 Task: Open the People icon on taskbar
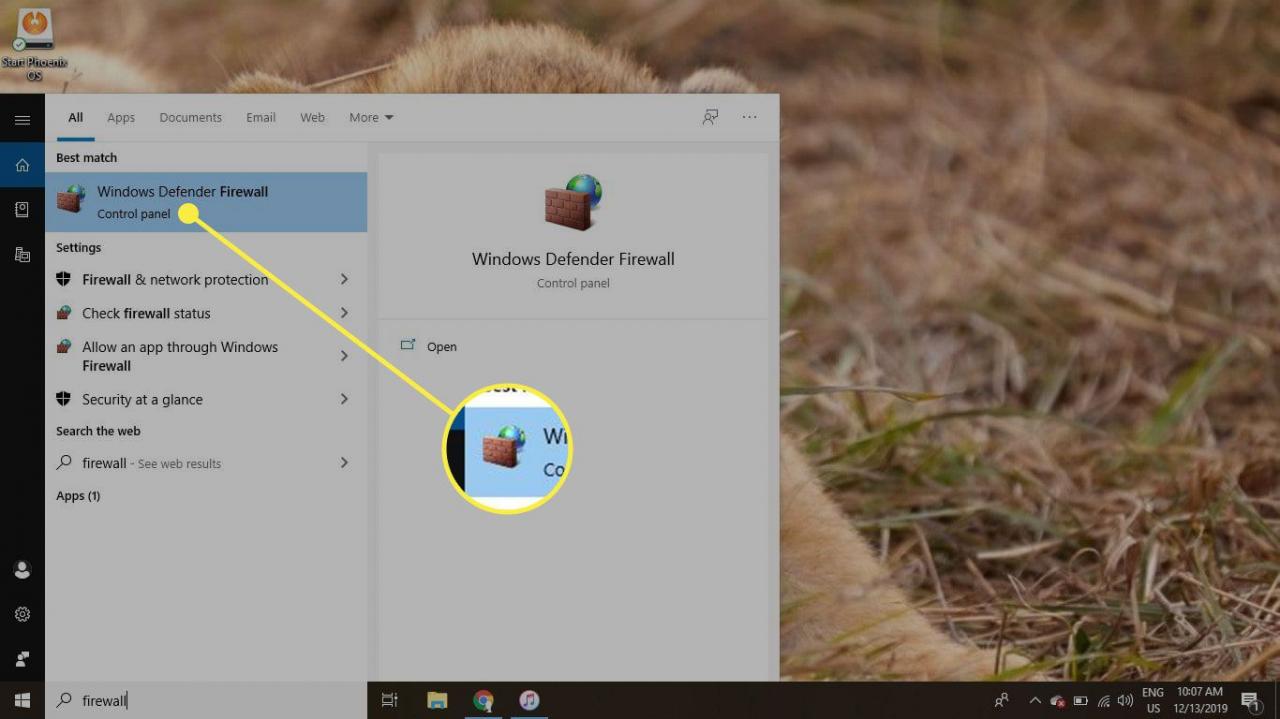point(1001,700)
